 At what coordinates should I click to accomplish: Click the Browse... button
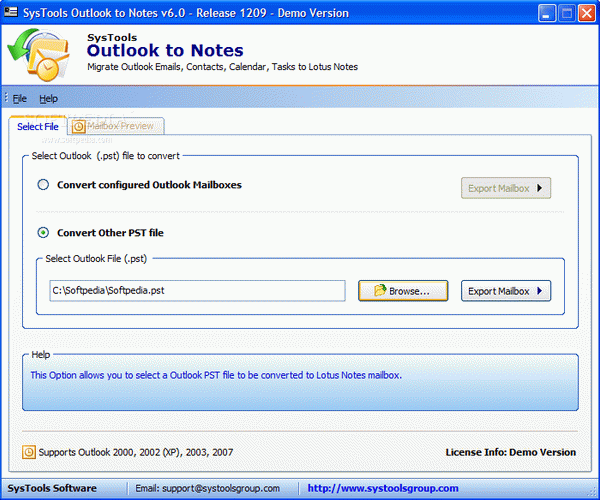tap(403, 291)
